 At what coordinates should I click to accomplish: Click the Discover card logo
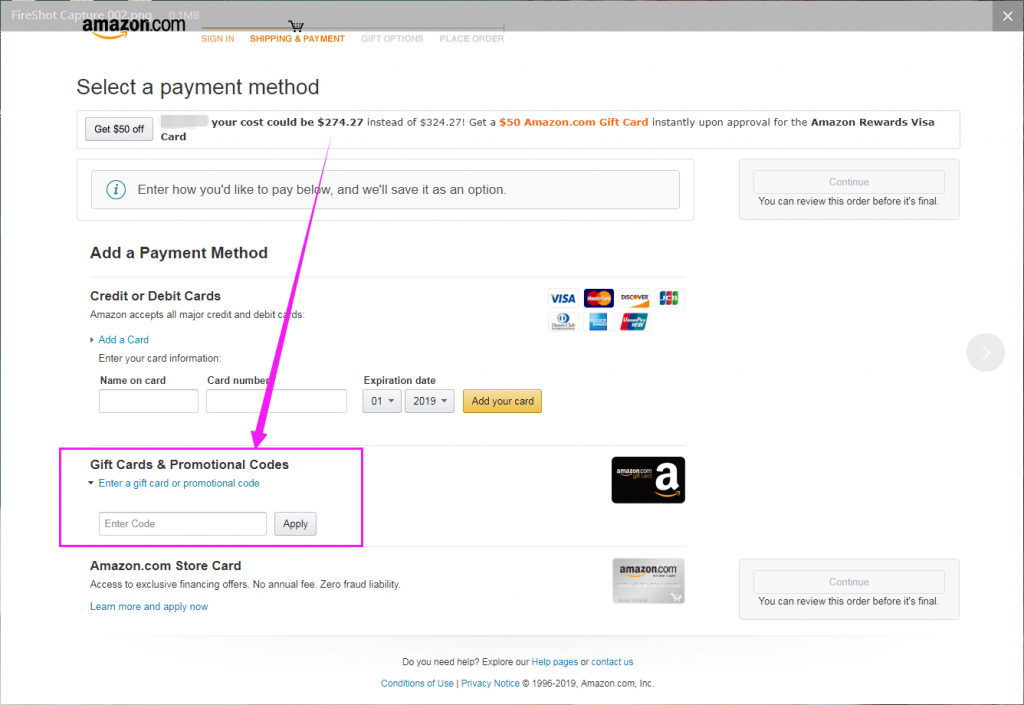tap(634, 298)
